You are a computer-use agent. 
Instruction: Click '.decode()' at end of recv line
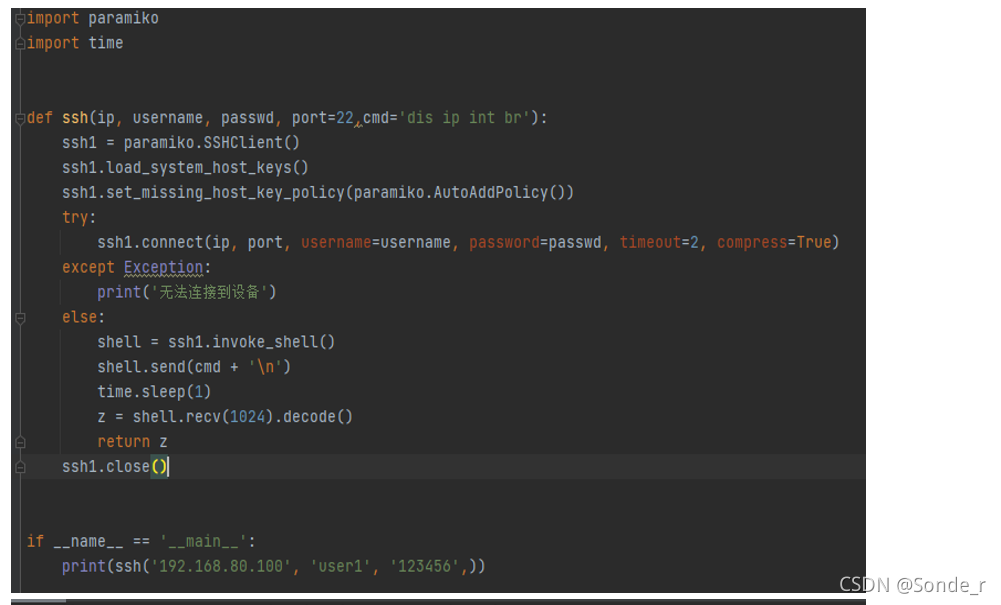pyautogui.click(x=313, y=417)
